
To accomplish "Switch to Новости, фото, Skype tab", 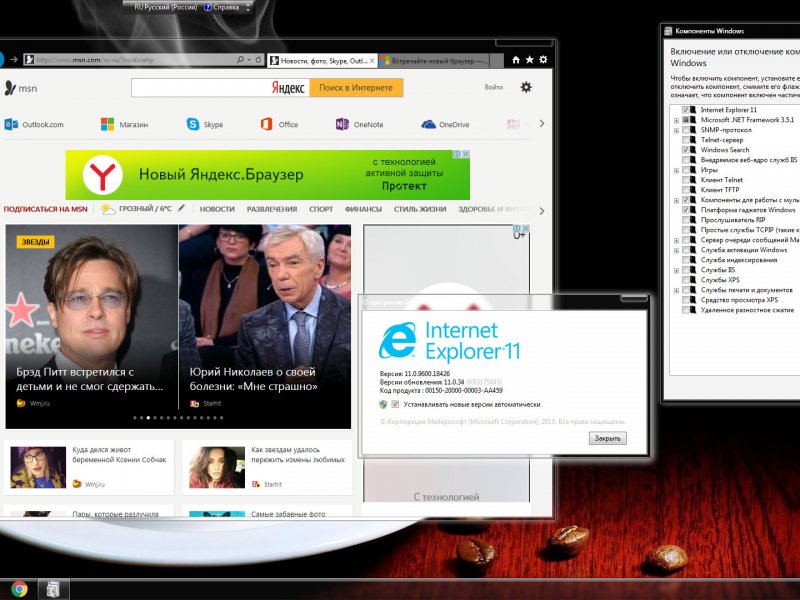I will [322, 60].
